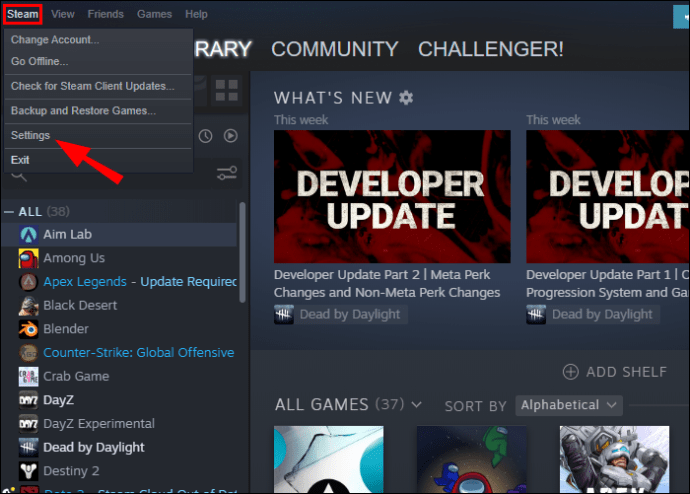The width and height of the screenshot is (690, 494).
Task: Open advanced library filter options
Action: pyautogui.click(x=227, y=175)
